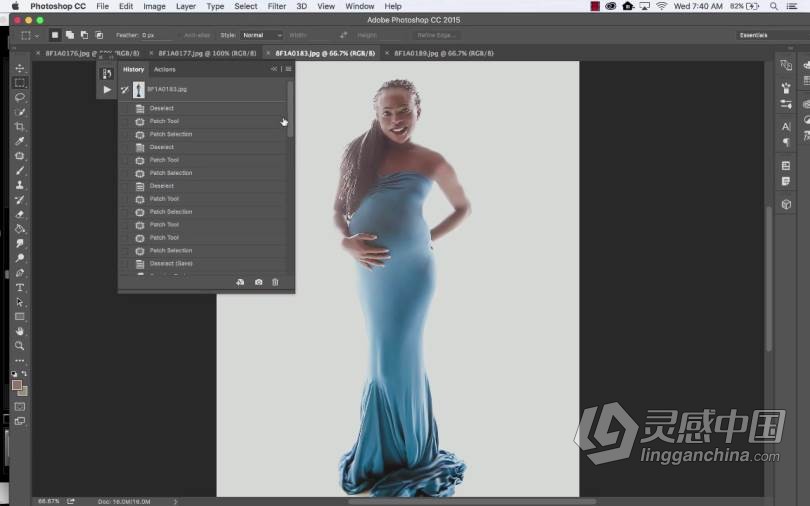Select the Eraser tool
Screen dimensions: 810x506
pos(20,214)
